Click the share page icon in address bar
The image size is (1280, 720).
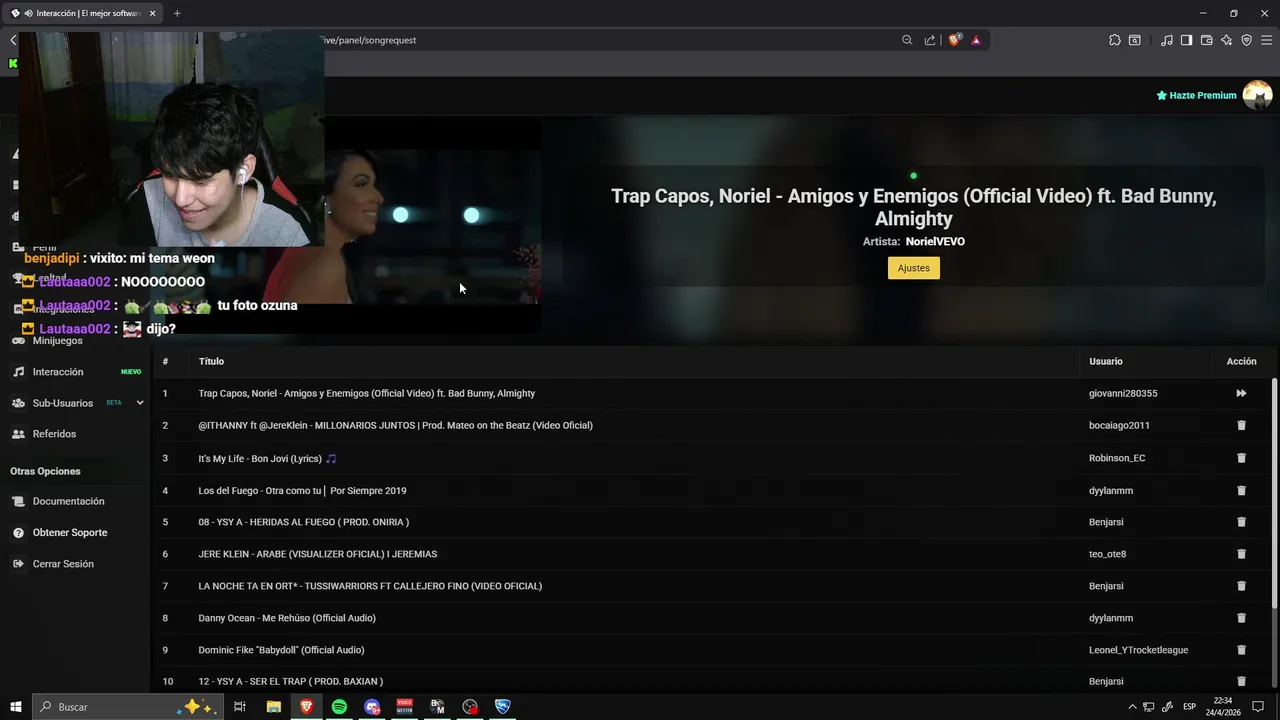pyautogui.click(x=930, y=40)
